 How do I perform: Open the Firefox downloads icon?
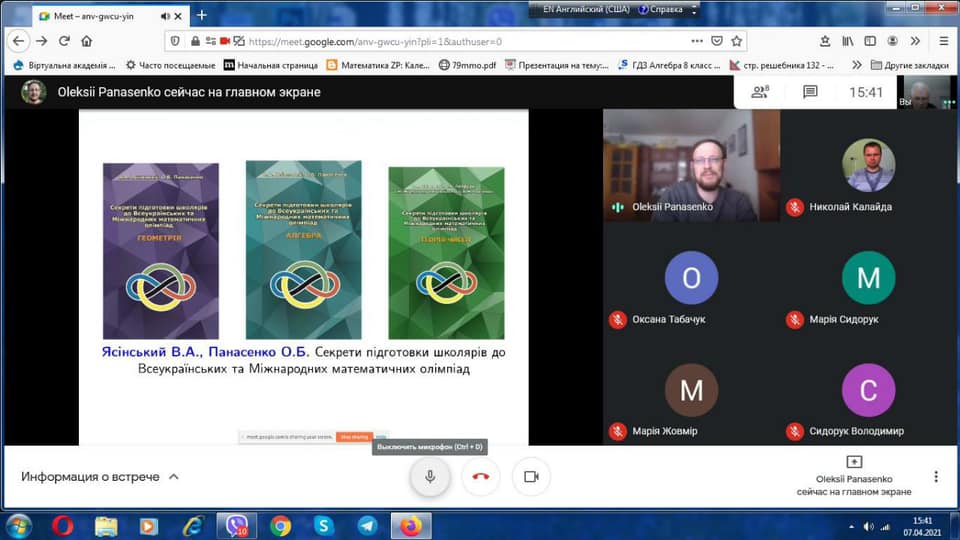coord(825,41)
